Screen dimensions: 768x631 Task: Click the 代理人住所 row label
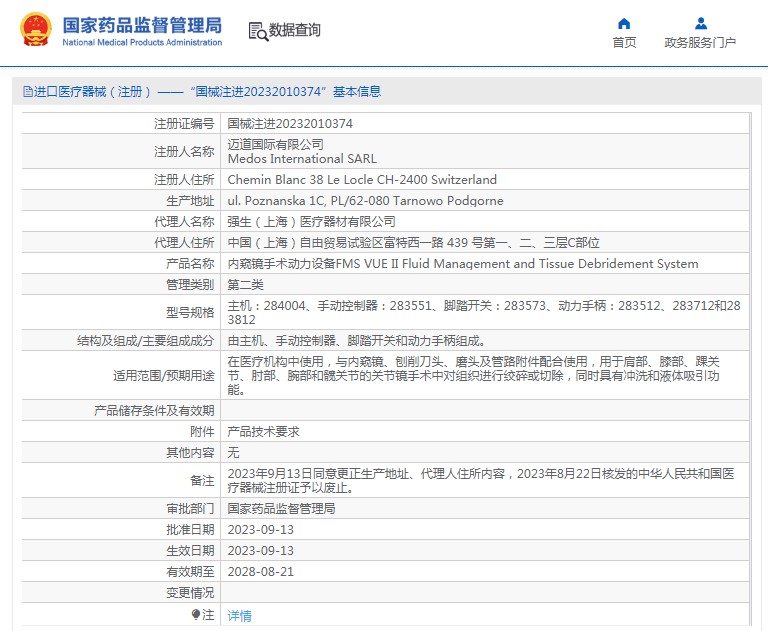184,243
